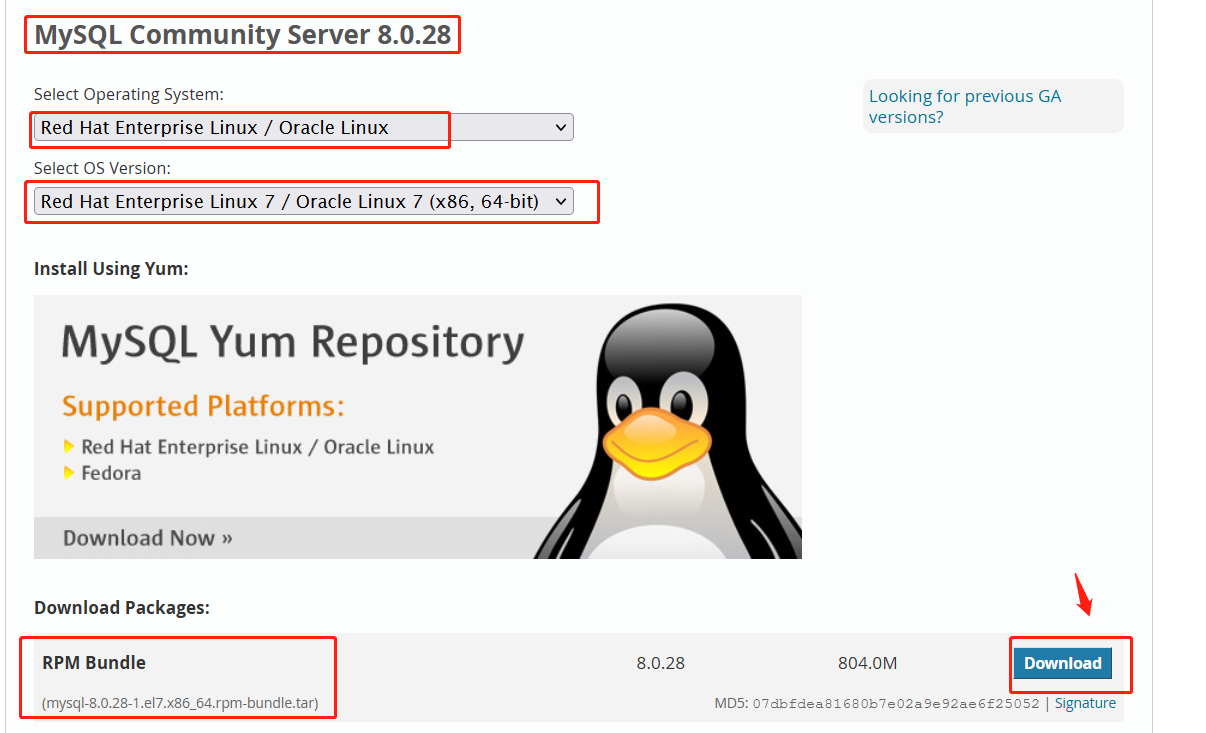
Task: Click the MD5 checksum value
Action: [x=896, y=703]
